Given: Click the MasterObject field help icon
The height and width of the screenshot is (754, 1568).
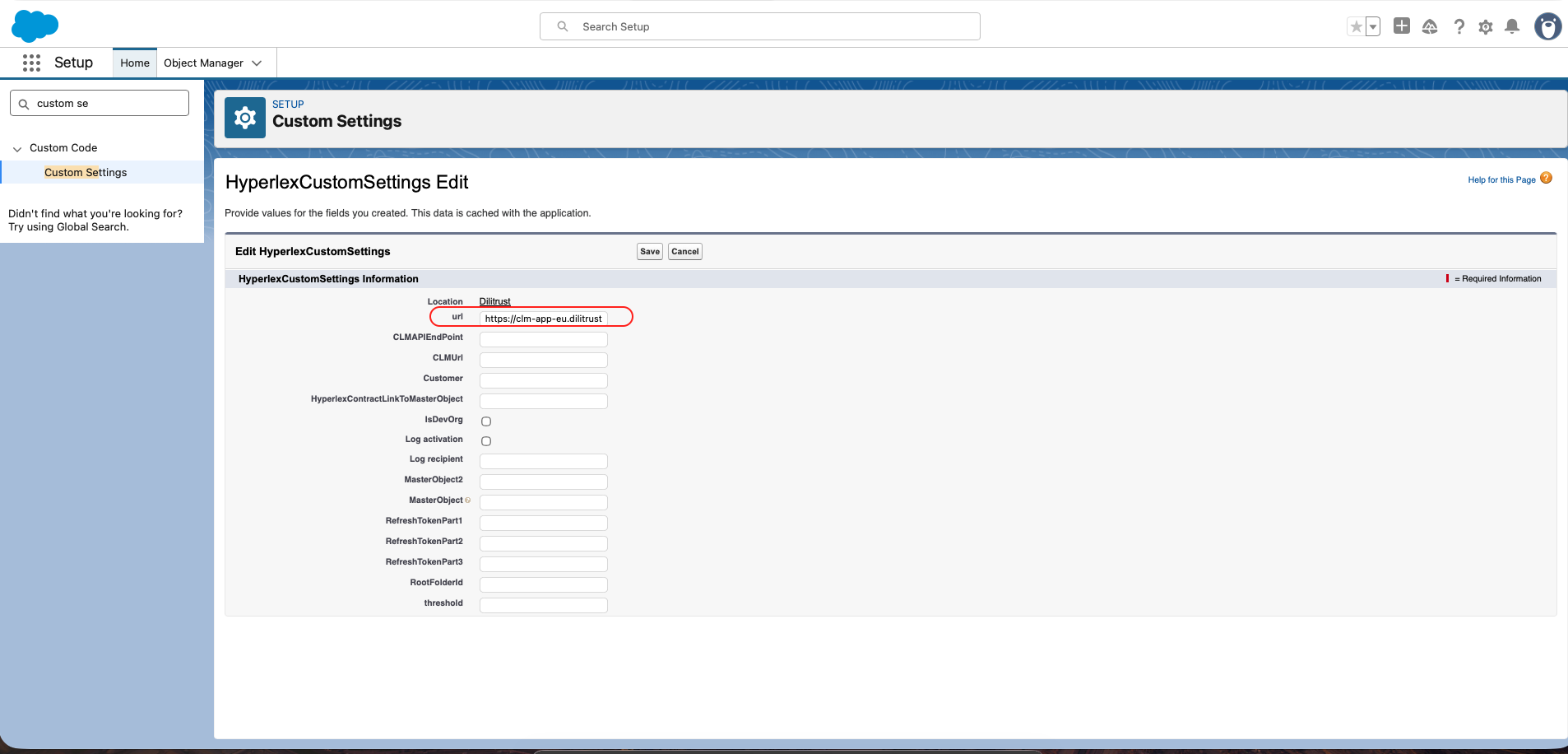Looking at the screenshot, I should (x=468, y=500).
